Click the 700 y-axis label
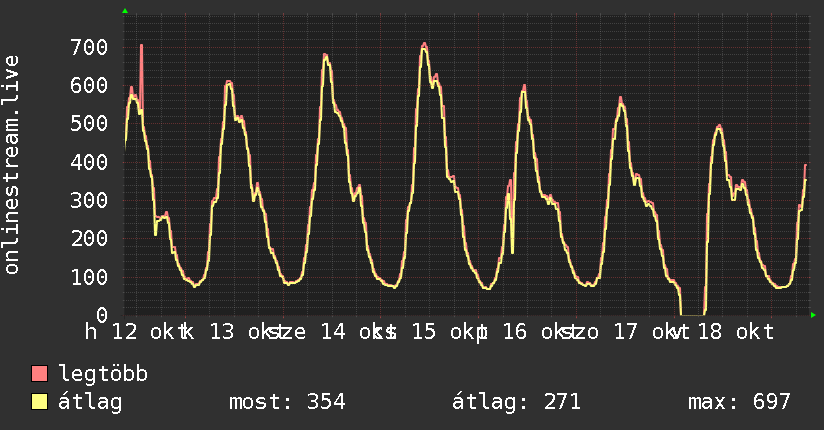The image size is (824, 430). 89,47
